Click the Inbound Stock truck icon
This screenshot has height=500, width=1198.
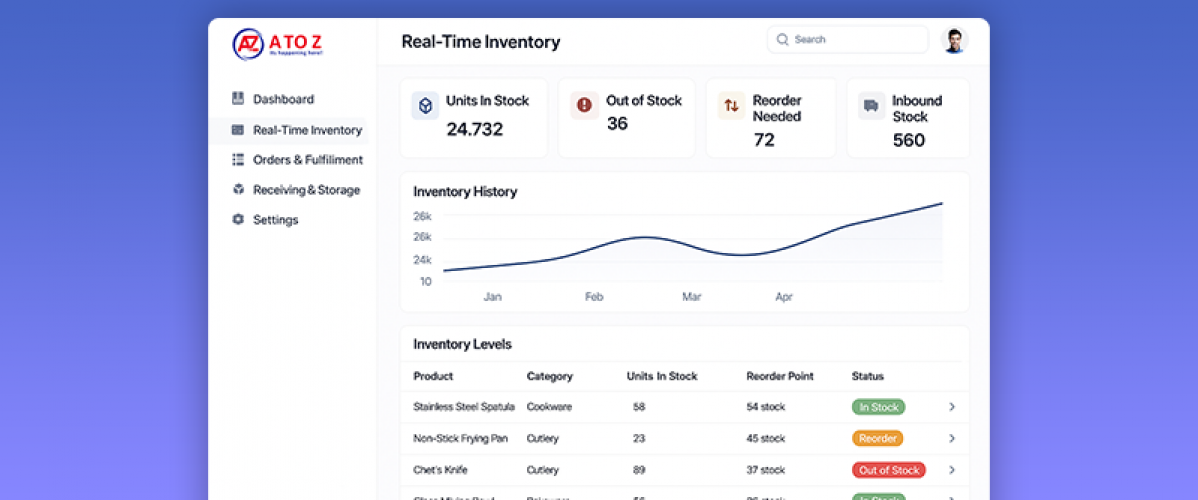point(871,106)
